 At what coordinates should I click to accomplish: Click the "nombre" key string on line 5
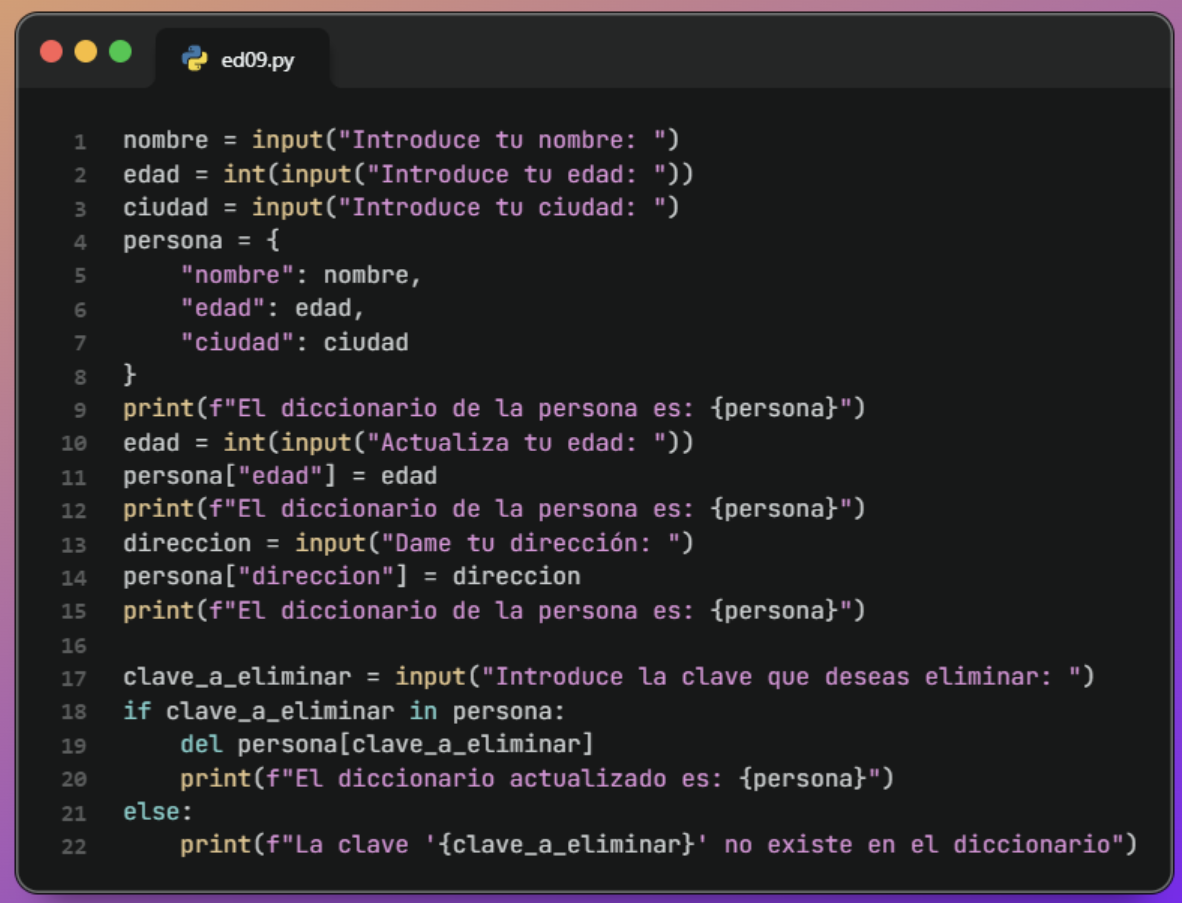(x=237, y=275)
